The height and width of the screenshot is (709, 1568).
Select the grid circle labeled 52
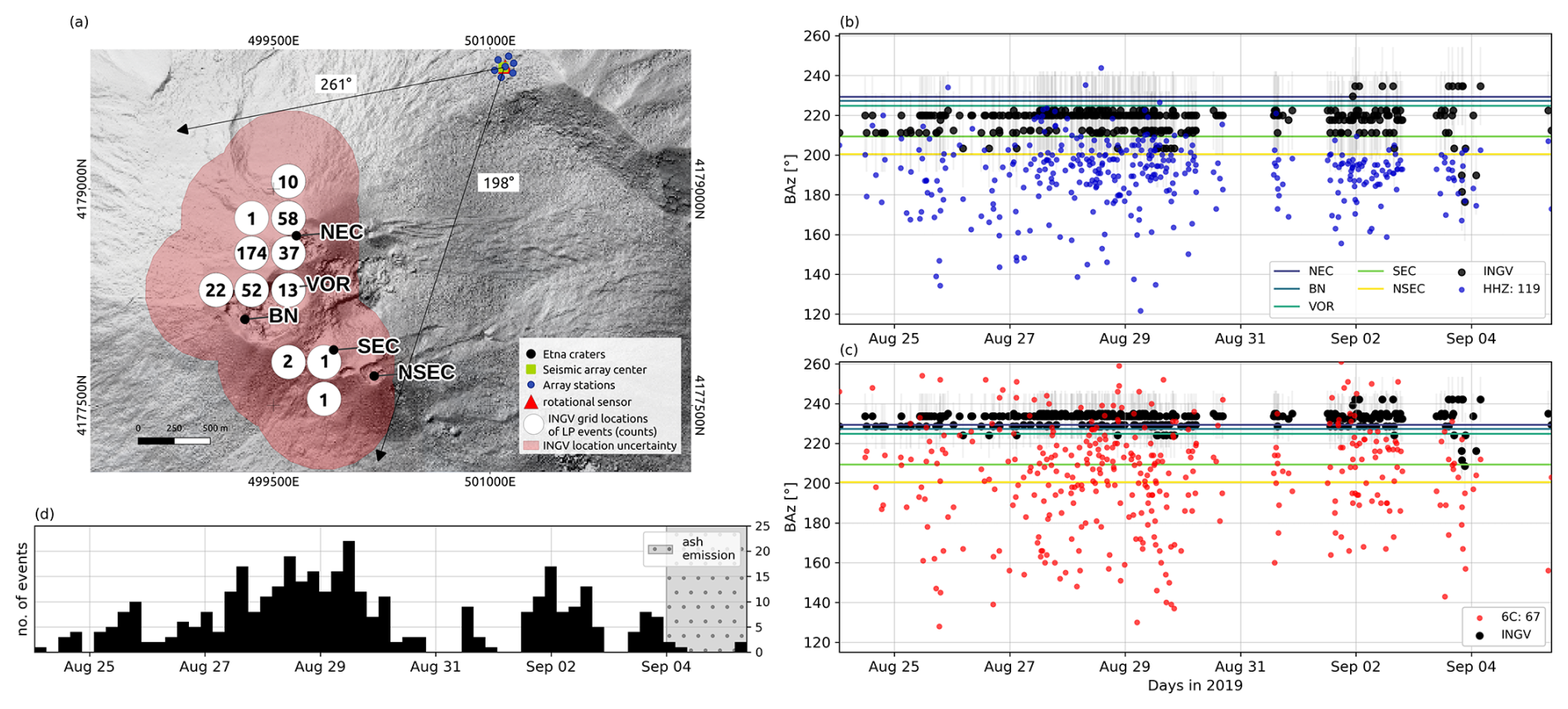pyautogui.click(x=251, y=291)
